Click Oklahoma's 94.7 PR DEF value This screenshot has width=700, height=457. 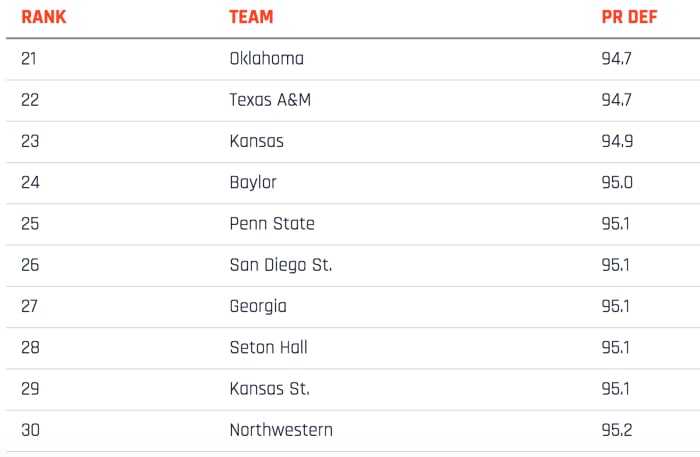click(616, 59)
